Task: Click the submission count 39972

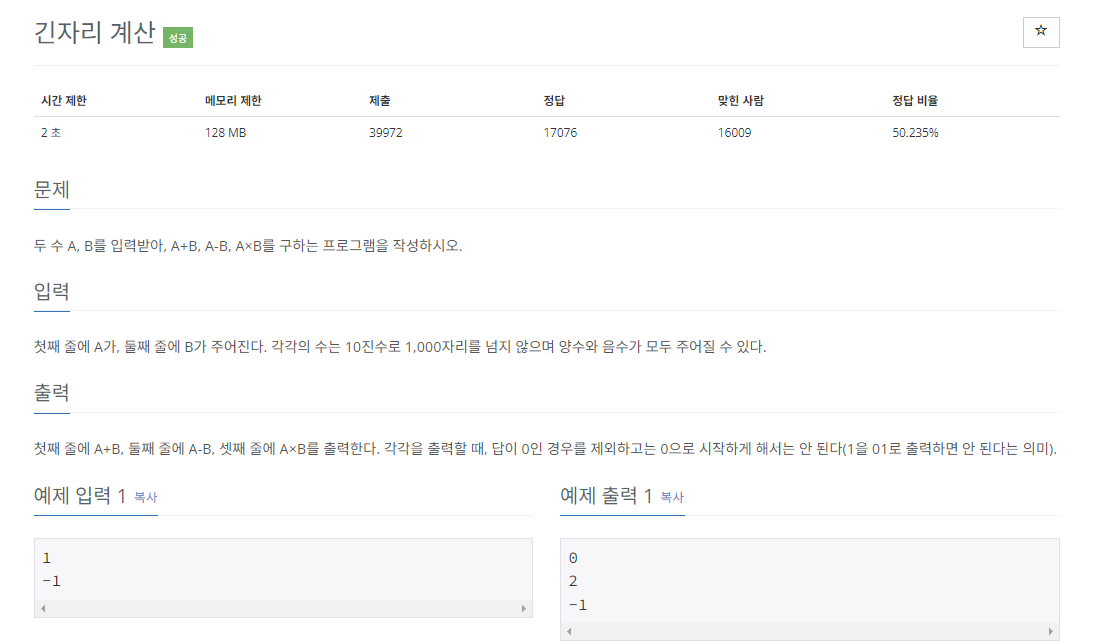Action: tap(386, 133)
